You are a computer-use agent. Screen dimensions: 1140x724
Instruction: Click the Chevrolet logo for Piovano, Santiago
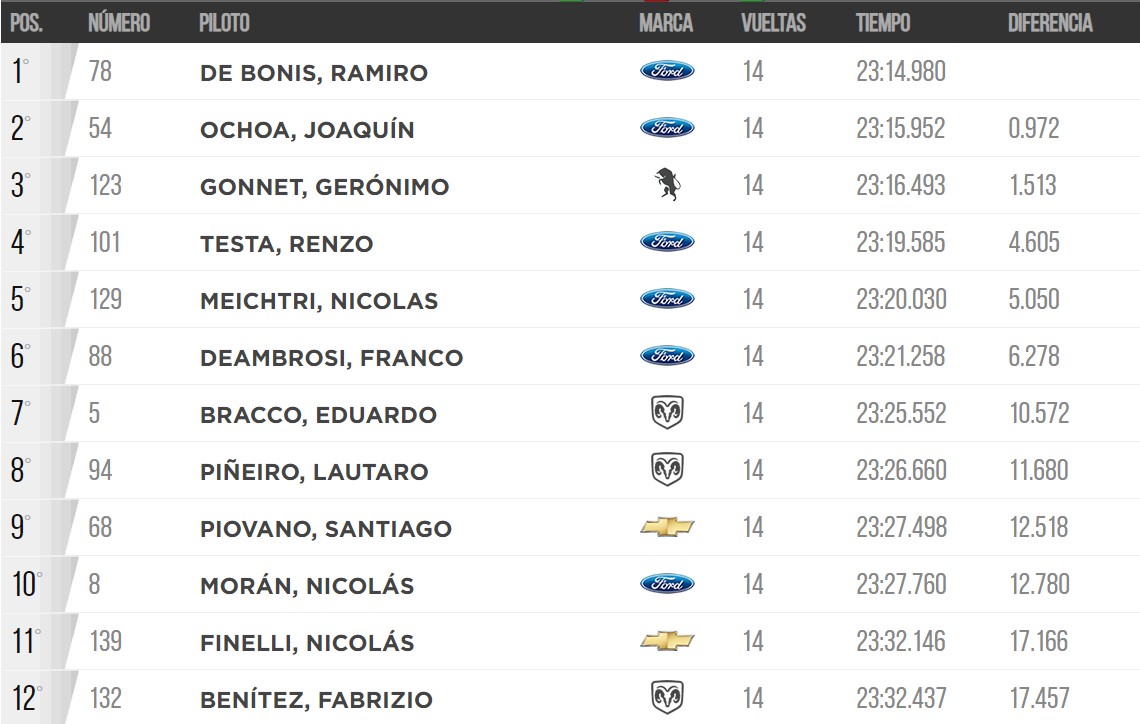click(667, 527)
